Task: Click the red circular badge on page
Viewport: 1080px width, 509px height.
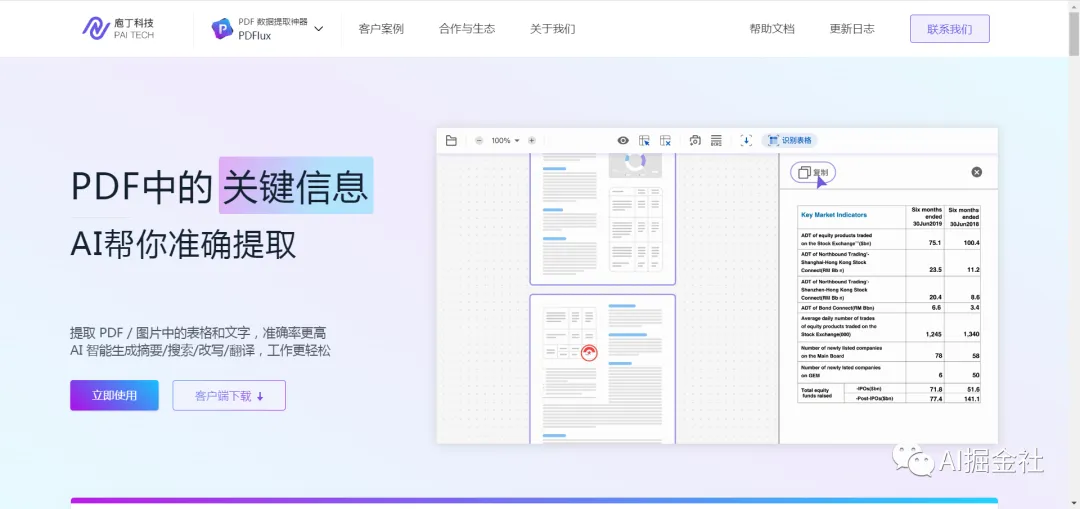Action: click(589, 353)
